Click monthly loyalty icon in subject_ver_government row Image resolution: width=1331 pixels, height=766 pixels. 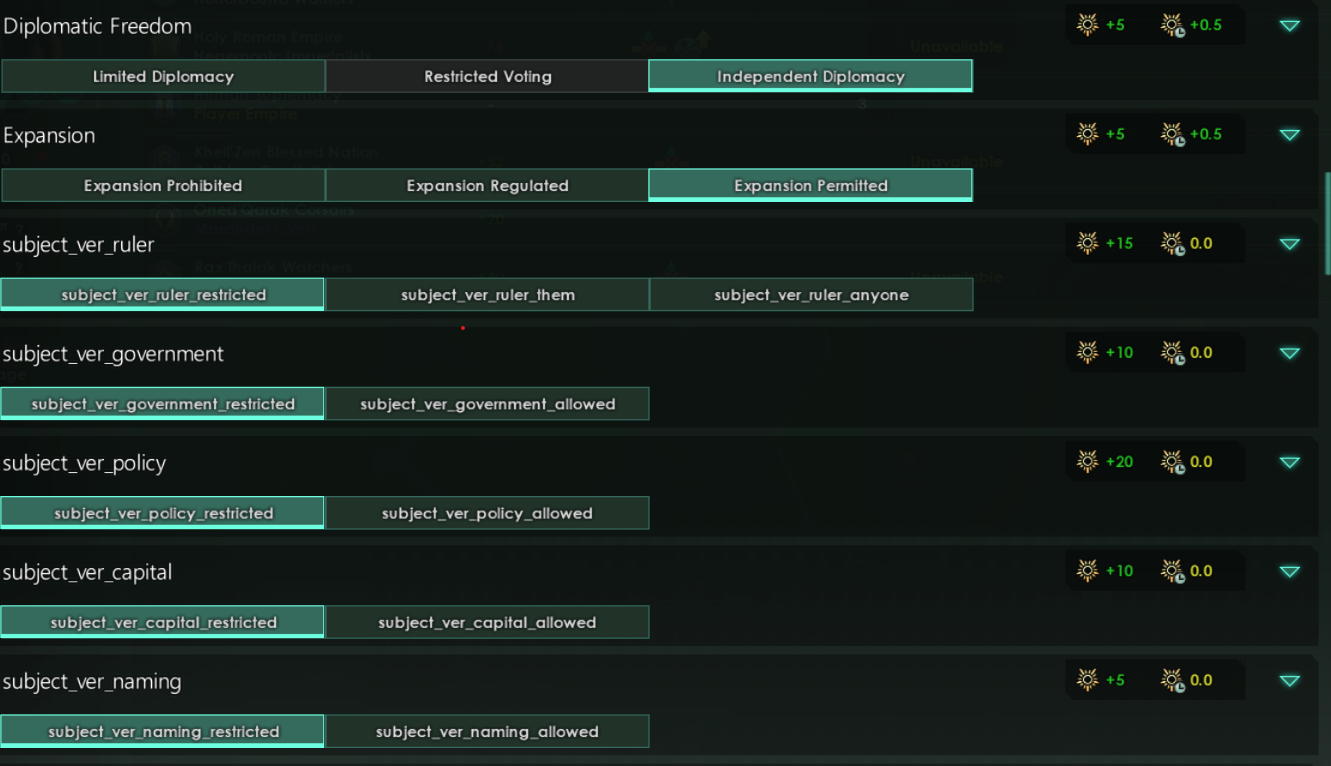click(x=1173, y=351)
